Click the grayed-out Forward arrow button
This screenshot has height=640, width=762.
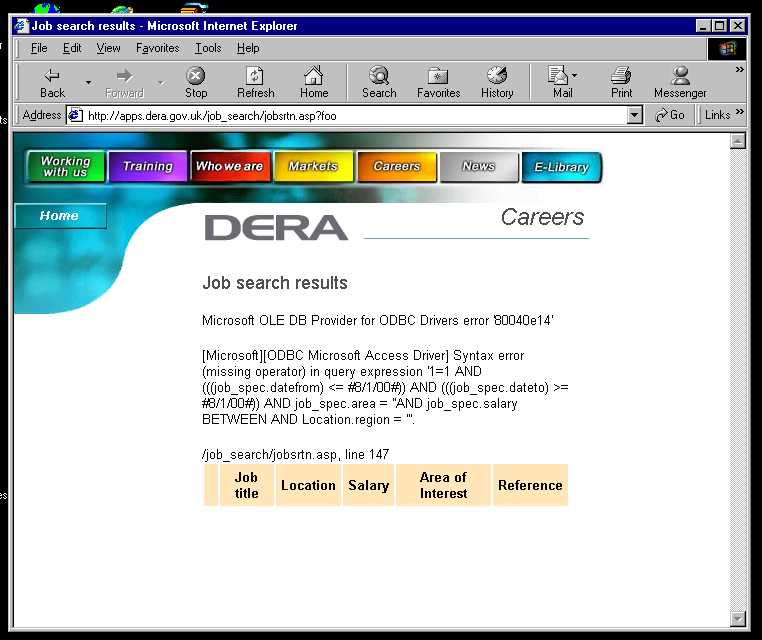tap(124, 83)
